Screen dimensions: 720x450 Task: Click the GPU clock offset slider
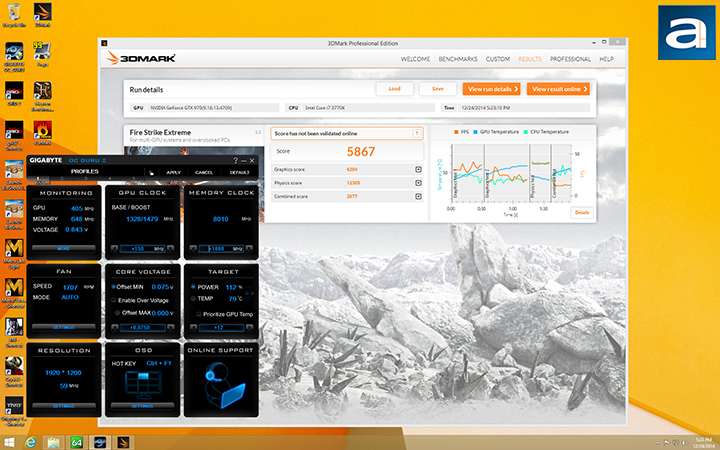click(141, 247)
